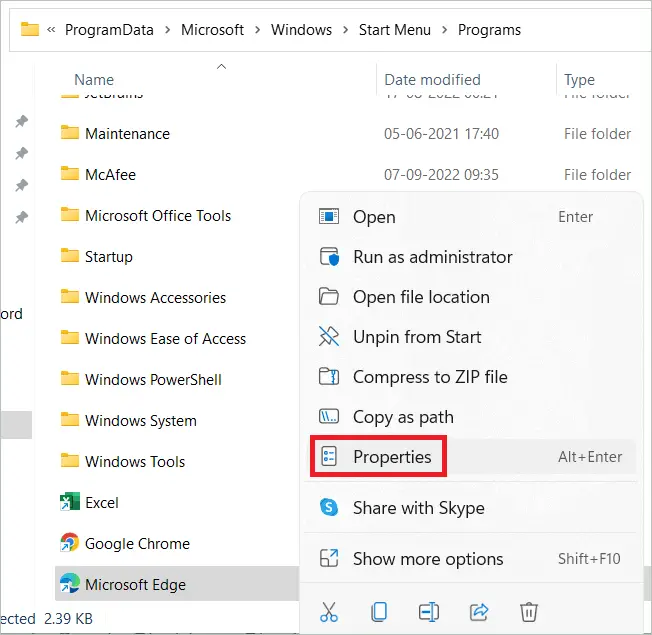The width and height of the screenshot is (652, 635).
Task: Click the 2.39 KB status bar text
Action: [69, 618]
